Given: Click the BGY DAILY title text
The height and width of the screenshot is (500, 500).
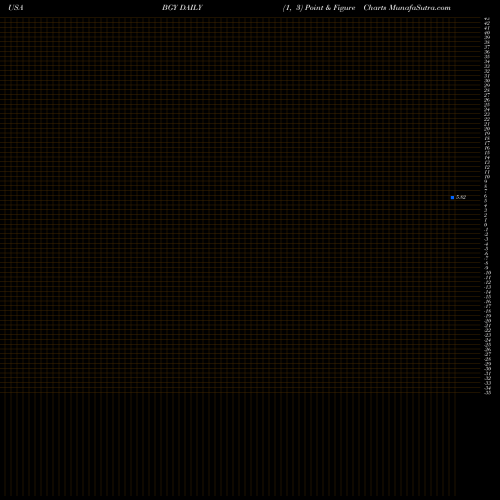Looking at the screenshot, I should click(x=182, y=8).
